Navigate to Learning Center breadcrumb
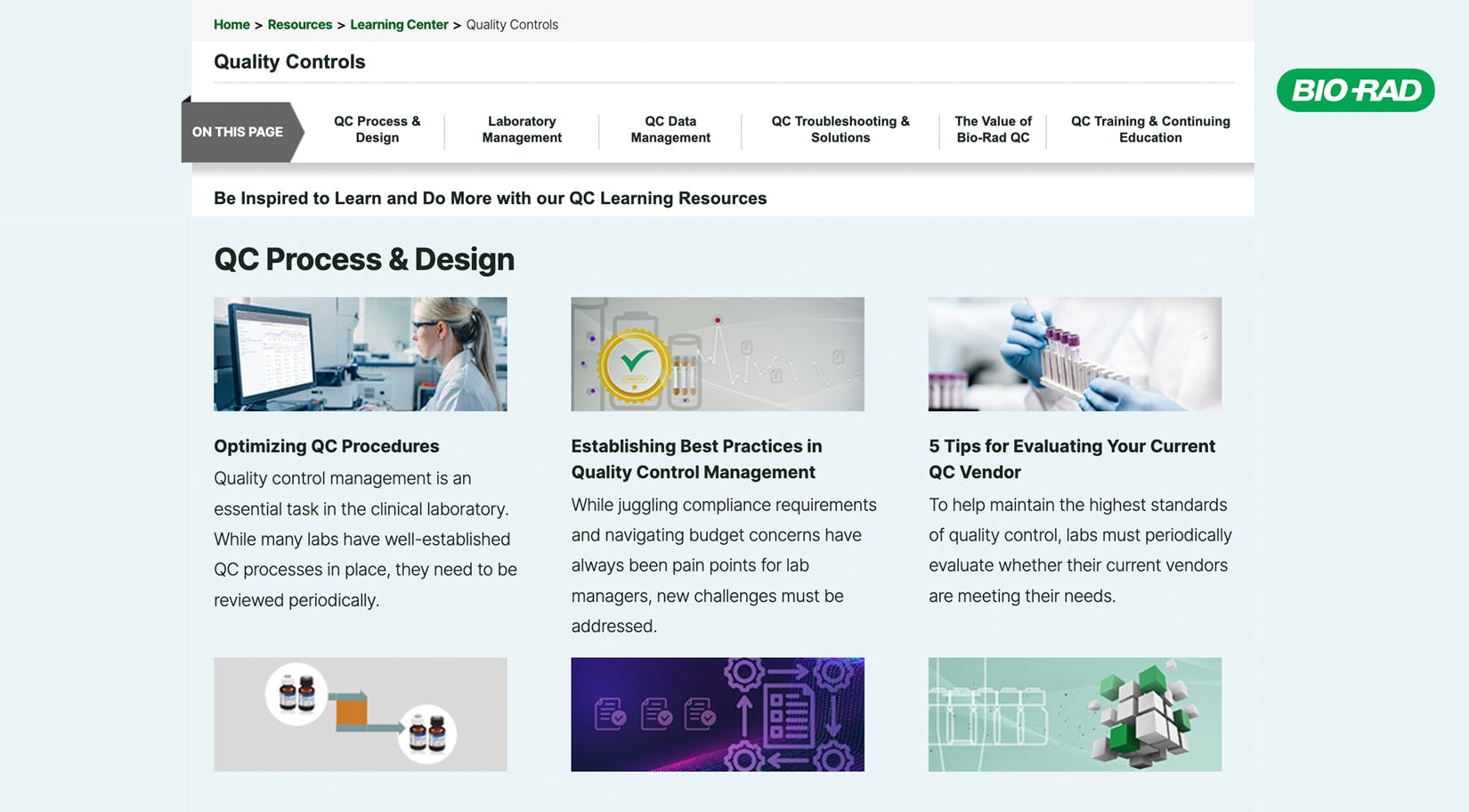1469x812 pixels. [x=399, y=25]
